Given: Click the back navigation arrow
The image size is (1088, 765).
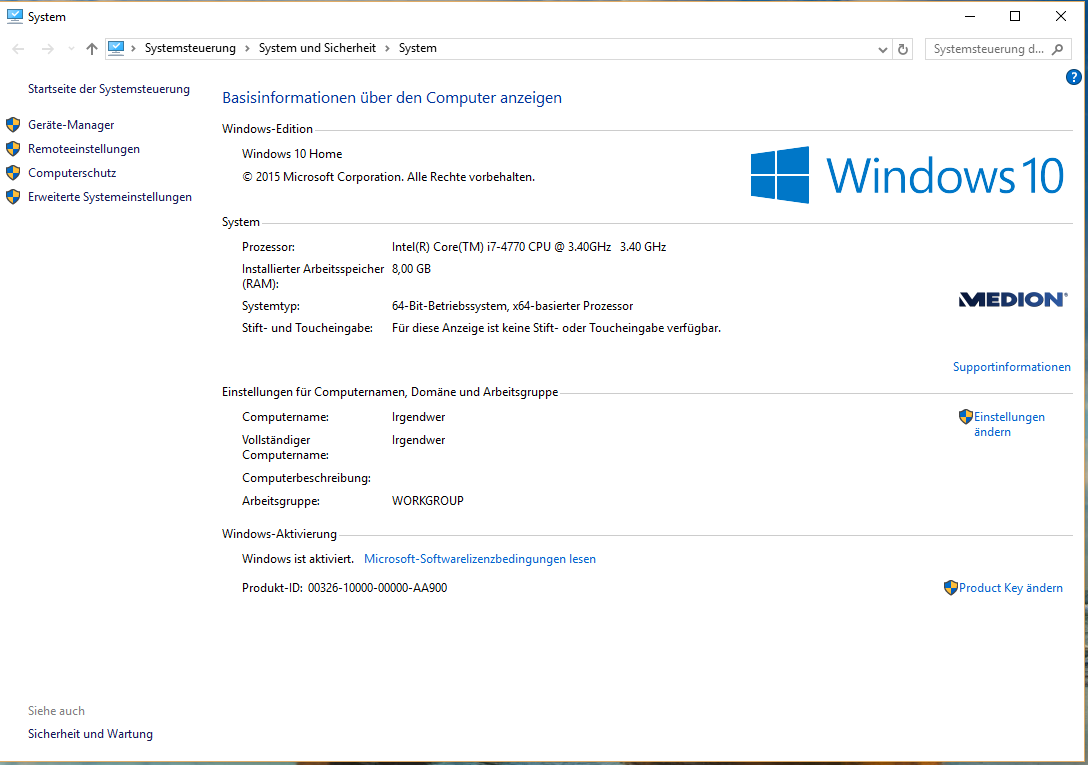Looking at the screenshot, I should tap(18, 49).
